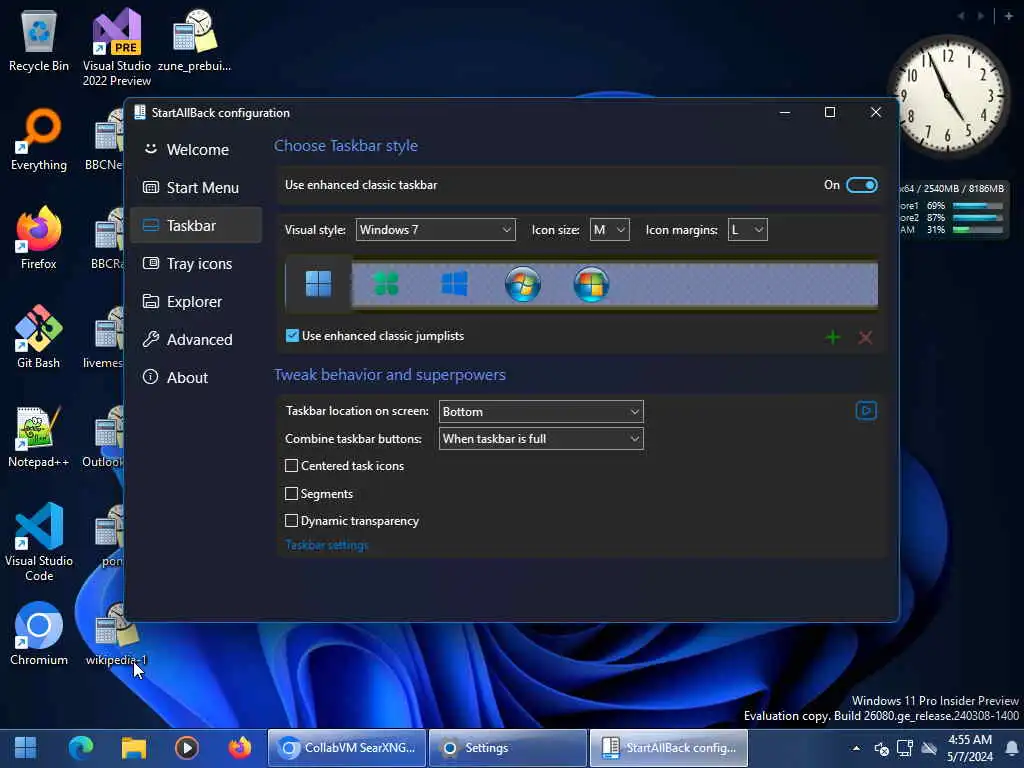This screenshot has height=768, width=1024.
Task: Switch to Settings window on taskbar
Action: point(507,748)
